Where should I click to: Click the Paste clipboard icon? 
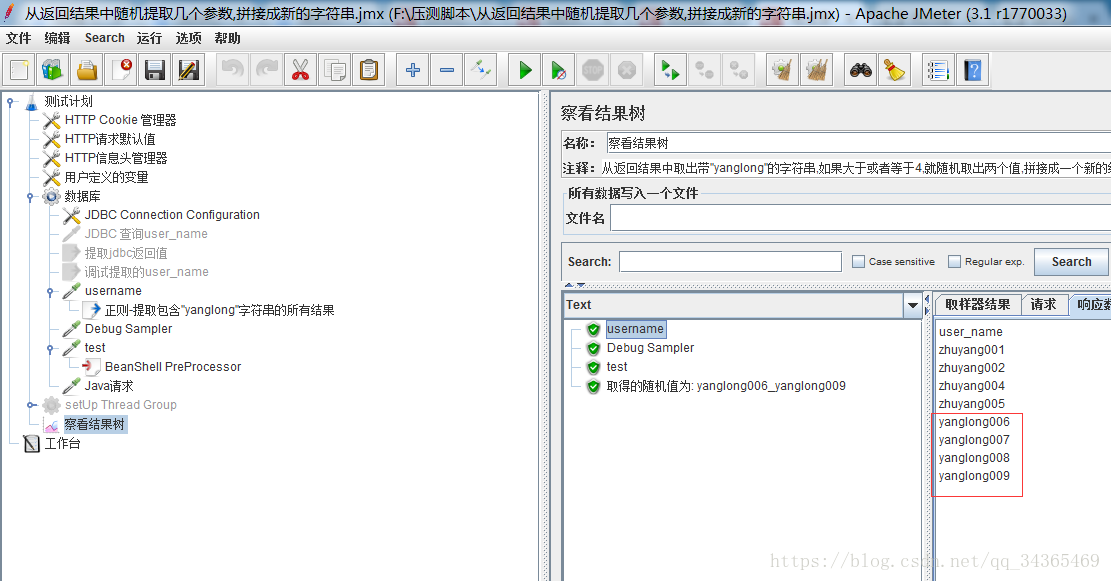coord(368,70)
